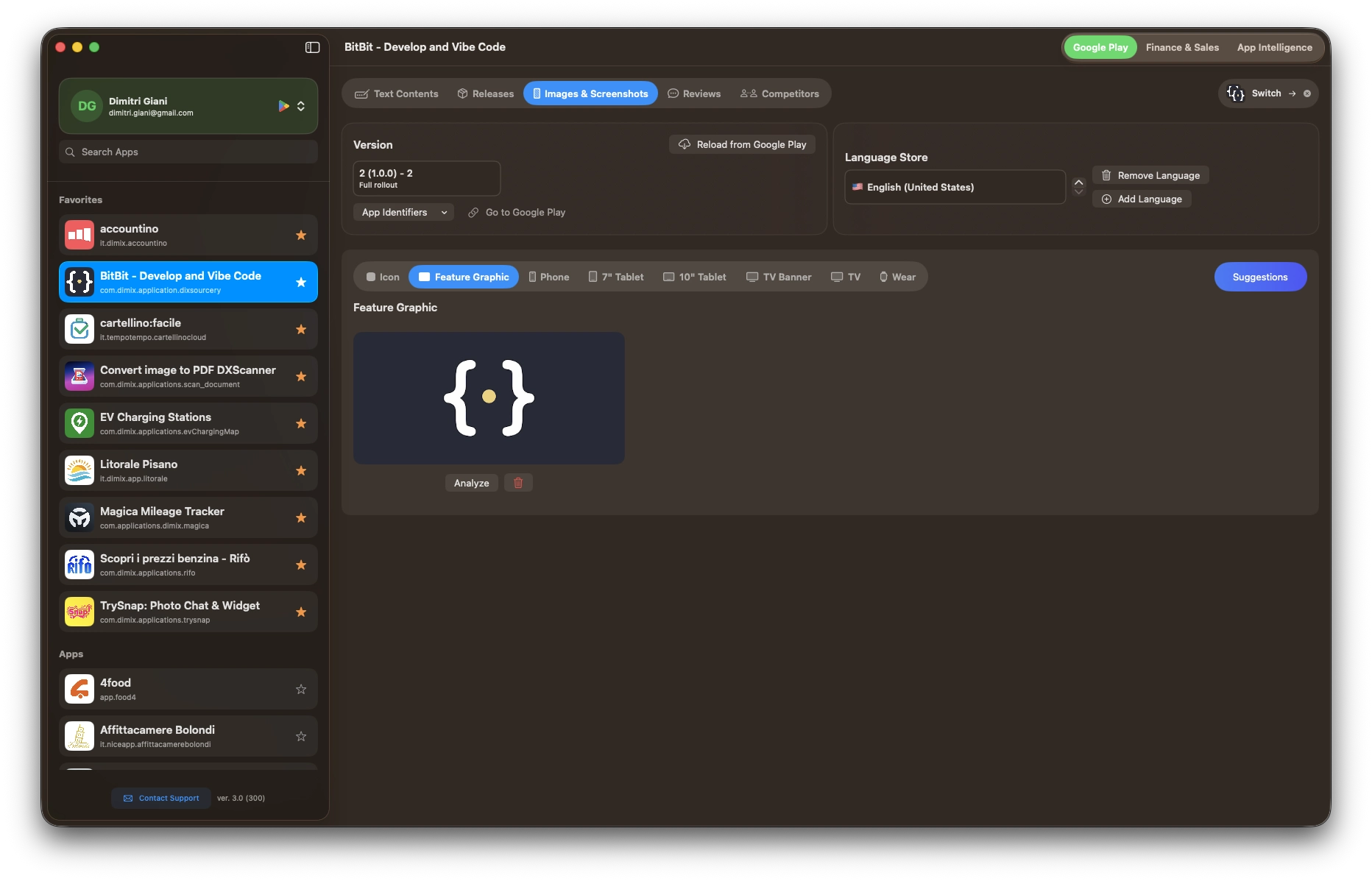Open the Finance & Sales section
Viewport: 1372px width, 881px height.
(1182, 47)
